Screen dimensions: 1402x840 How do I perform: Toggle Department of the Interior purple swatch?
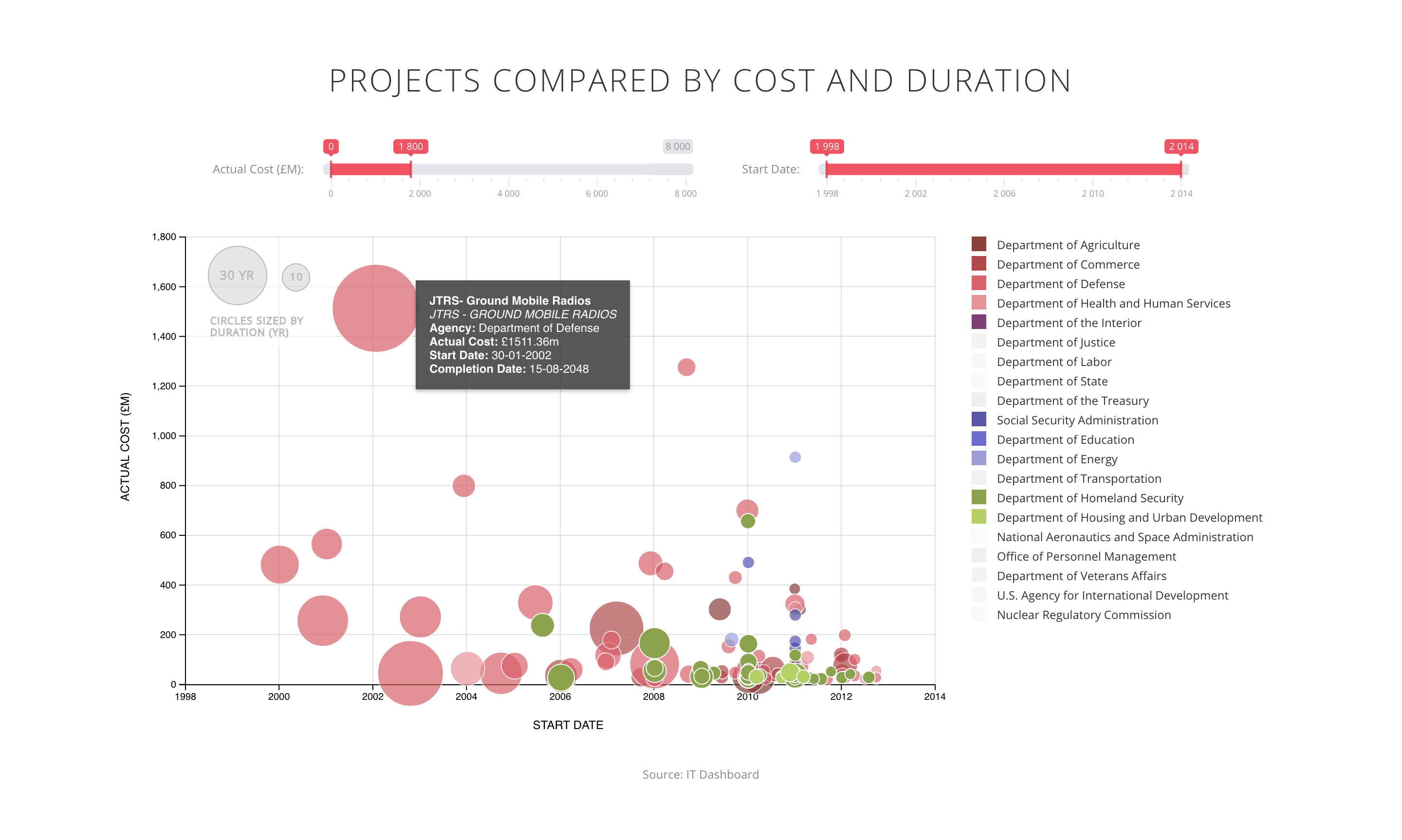coord(978,322)
